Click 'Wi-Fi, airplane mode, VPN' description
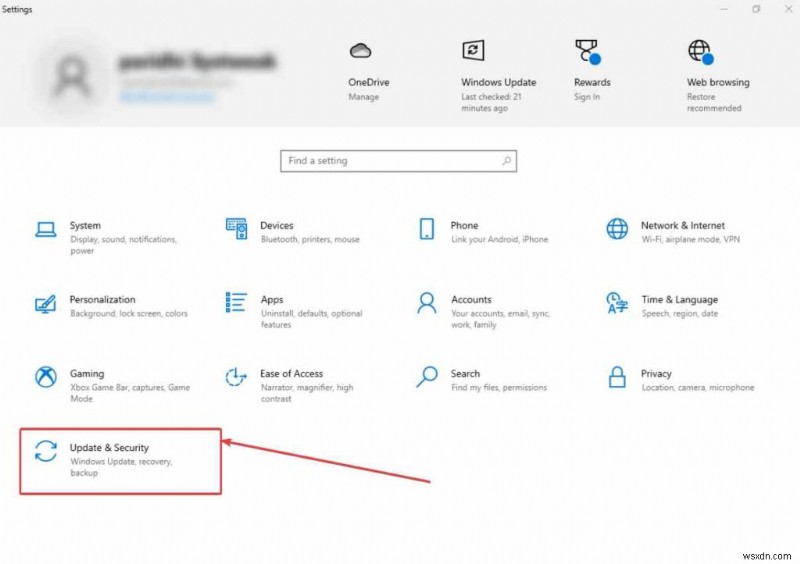The width and height of the screenshot is (800, 564). (x=690, y=239)
